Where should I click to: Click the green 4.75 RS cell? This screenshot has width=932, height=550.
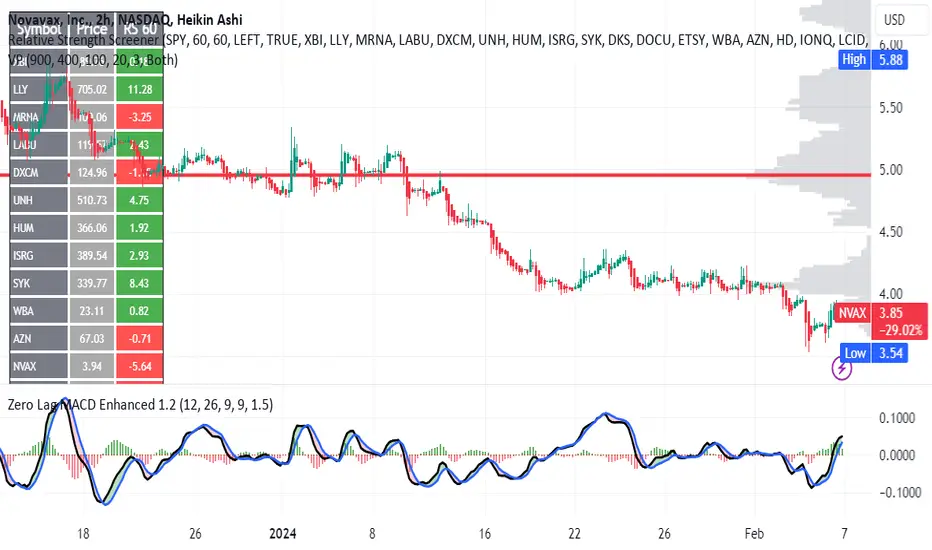point(140,200)
